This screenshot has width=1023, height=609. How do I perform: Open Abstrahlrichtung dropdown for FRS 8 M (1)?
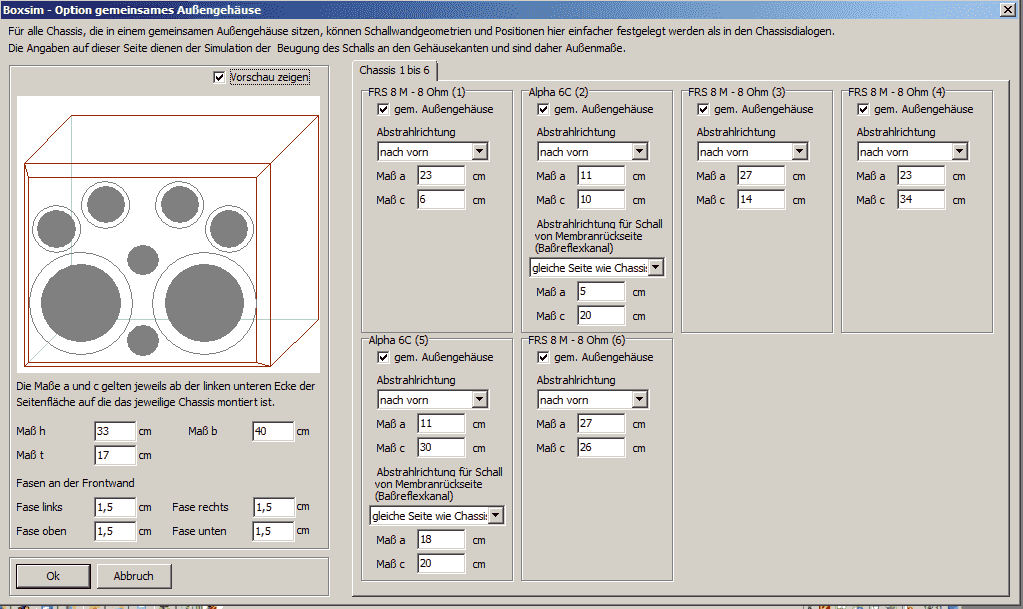479,152
